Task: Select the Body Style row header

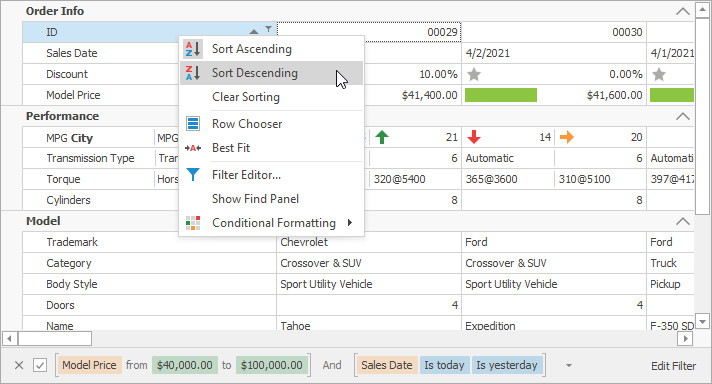Action: tap(150, 284)
